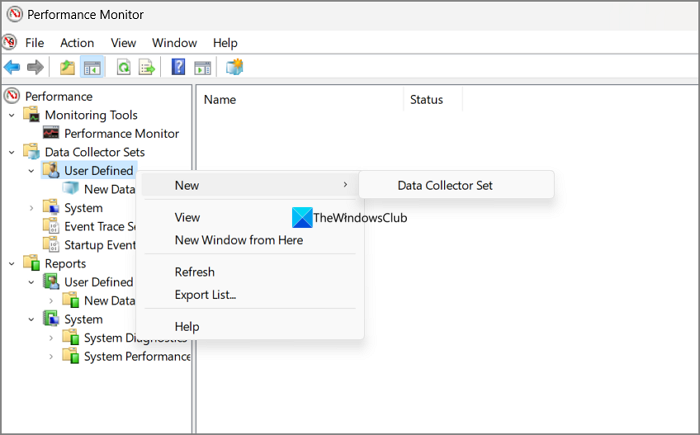Click the new Data Collector Set toolbar icon
The height and width of the screenshot is (435, 700).
click(x=234, y=67)
